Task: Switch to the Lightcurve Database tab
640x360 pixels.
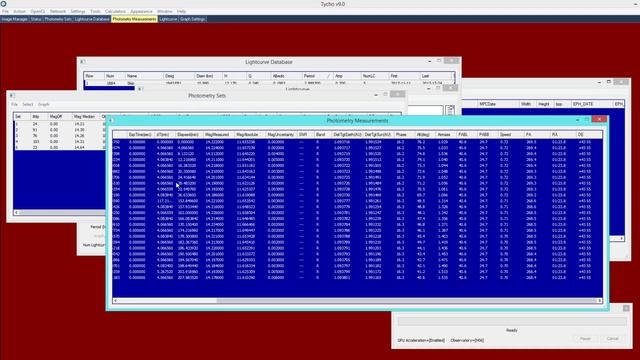Action: pos(92,19)
